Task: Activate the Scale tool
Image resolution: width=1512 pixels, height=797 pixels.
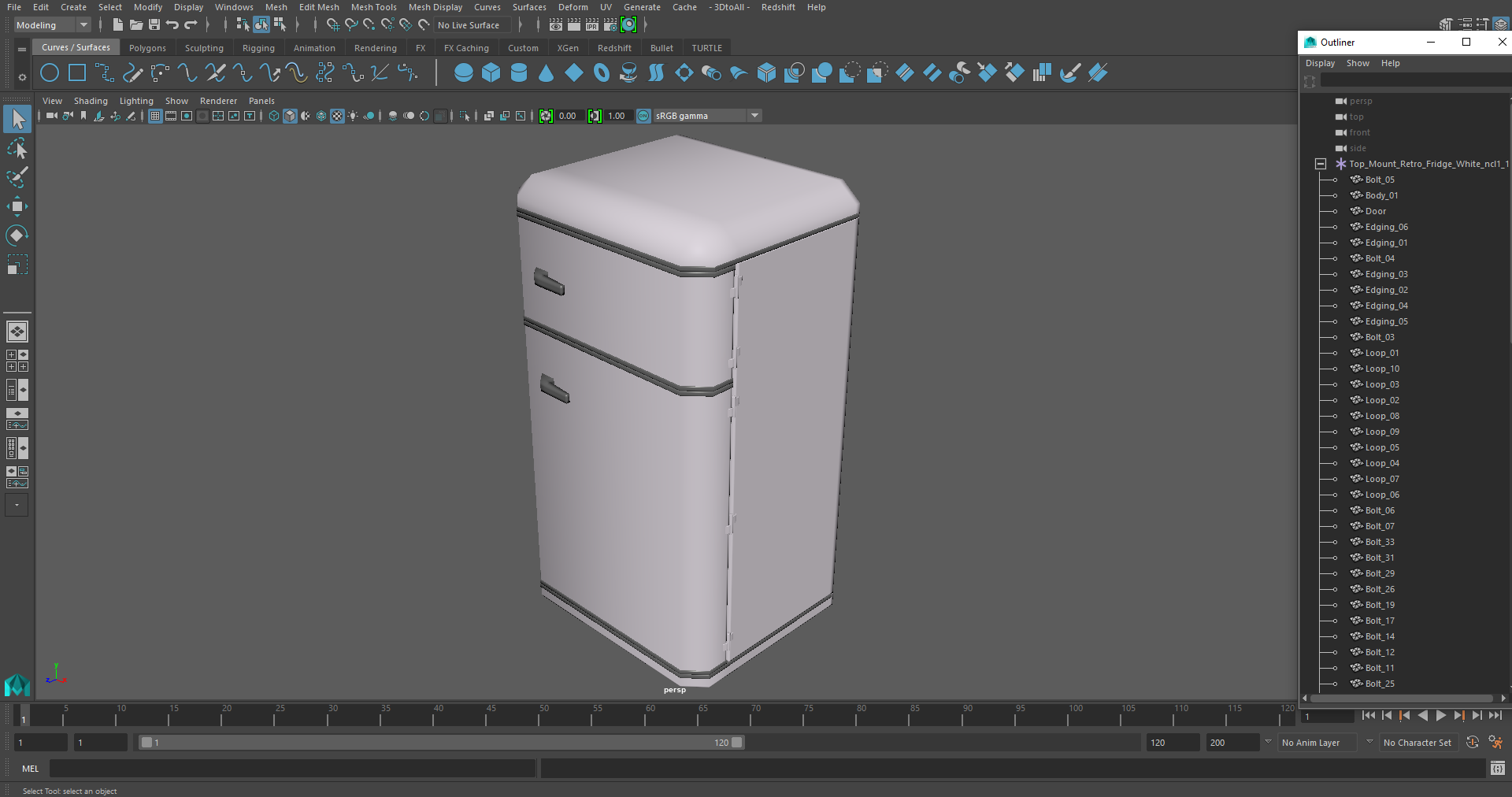Action: pyautogui.click(x=17, y=265)
